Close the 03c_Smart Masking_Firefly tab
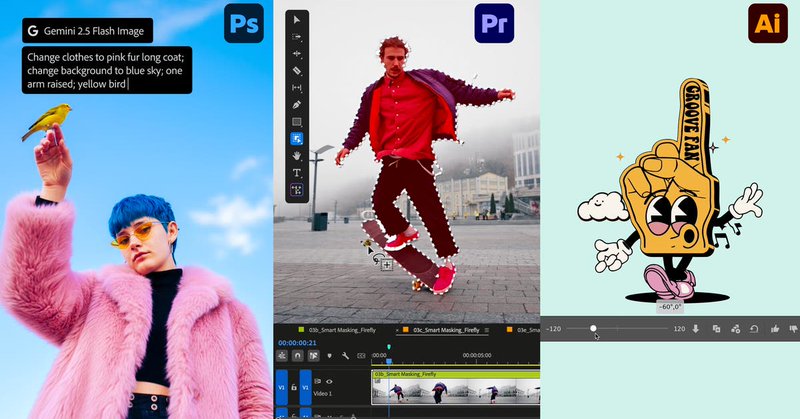800x419 pixels. coord(397,330)
